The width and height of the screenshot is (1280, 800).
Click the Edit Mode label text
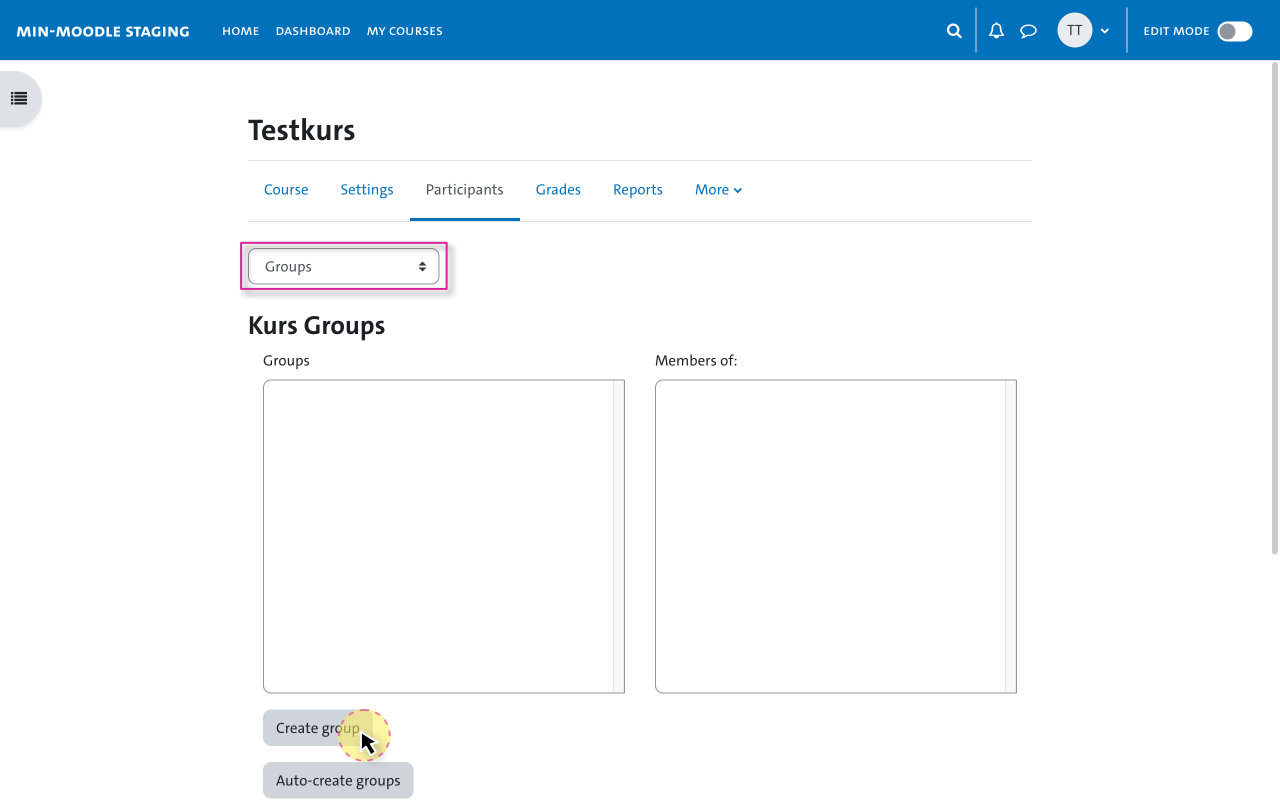coord(1176,31)
